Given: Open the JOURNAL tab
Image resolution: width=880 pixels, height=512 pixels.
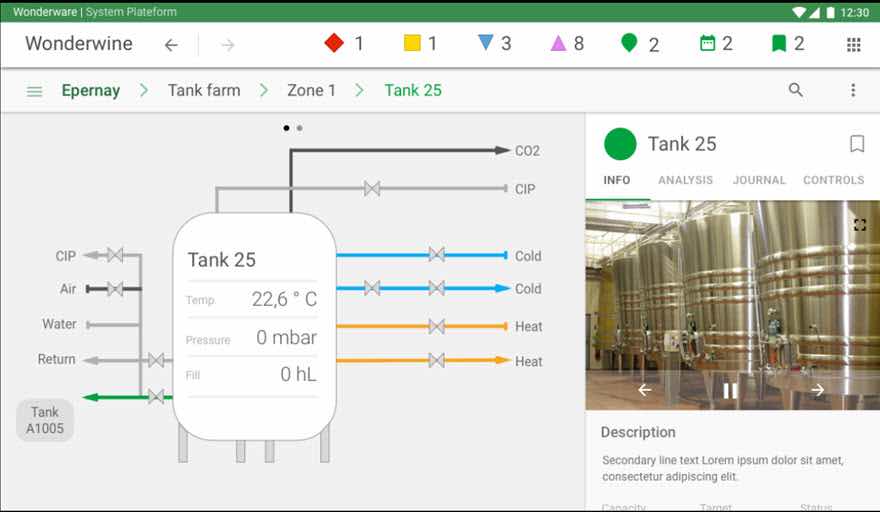Looking at the screenshot, I should 759,180.
